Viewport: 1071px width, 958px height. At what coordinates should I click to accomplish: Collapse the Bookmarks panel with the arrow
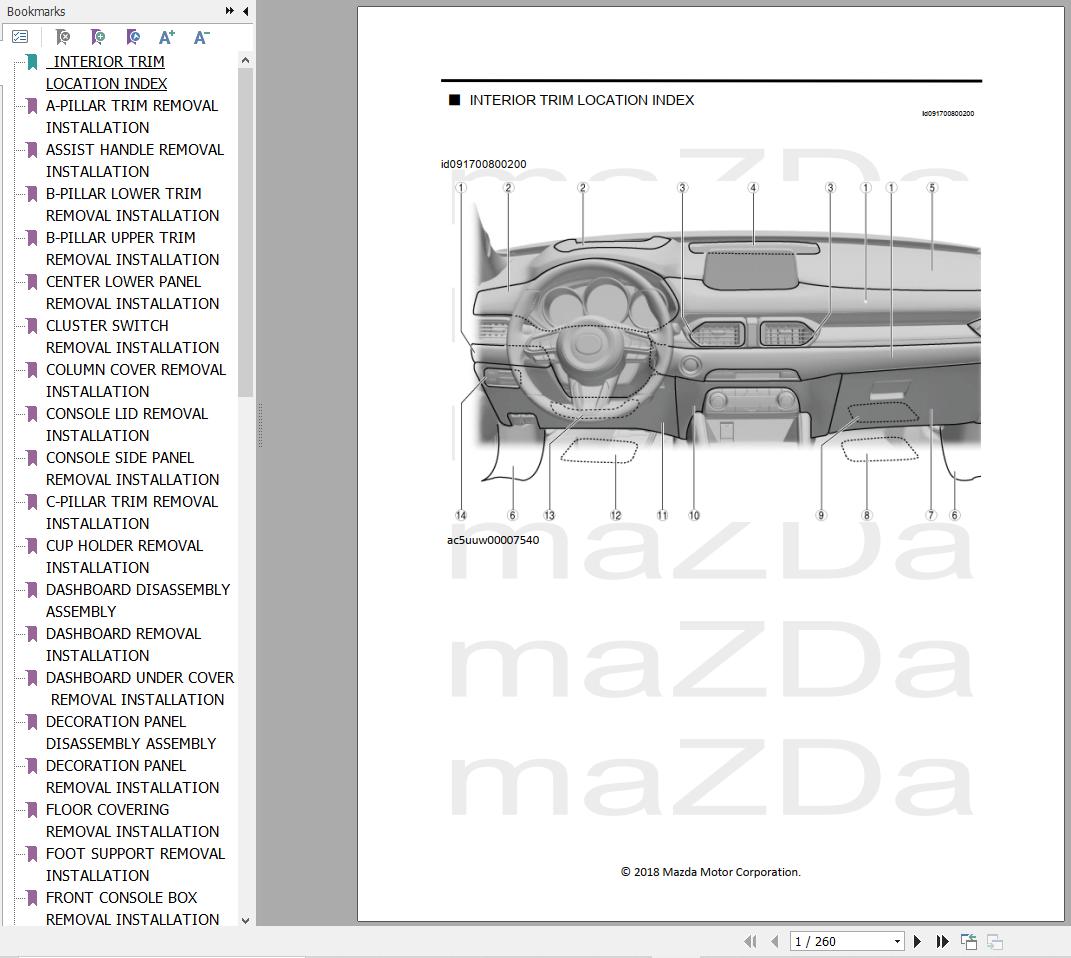pos(246,11)
